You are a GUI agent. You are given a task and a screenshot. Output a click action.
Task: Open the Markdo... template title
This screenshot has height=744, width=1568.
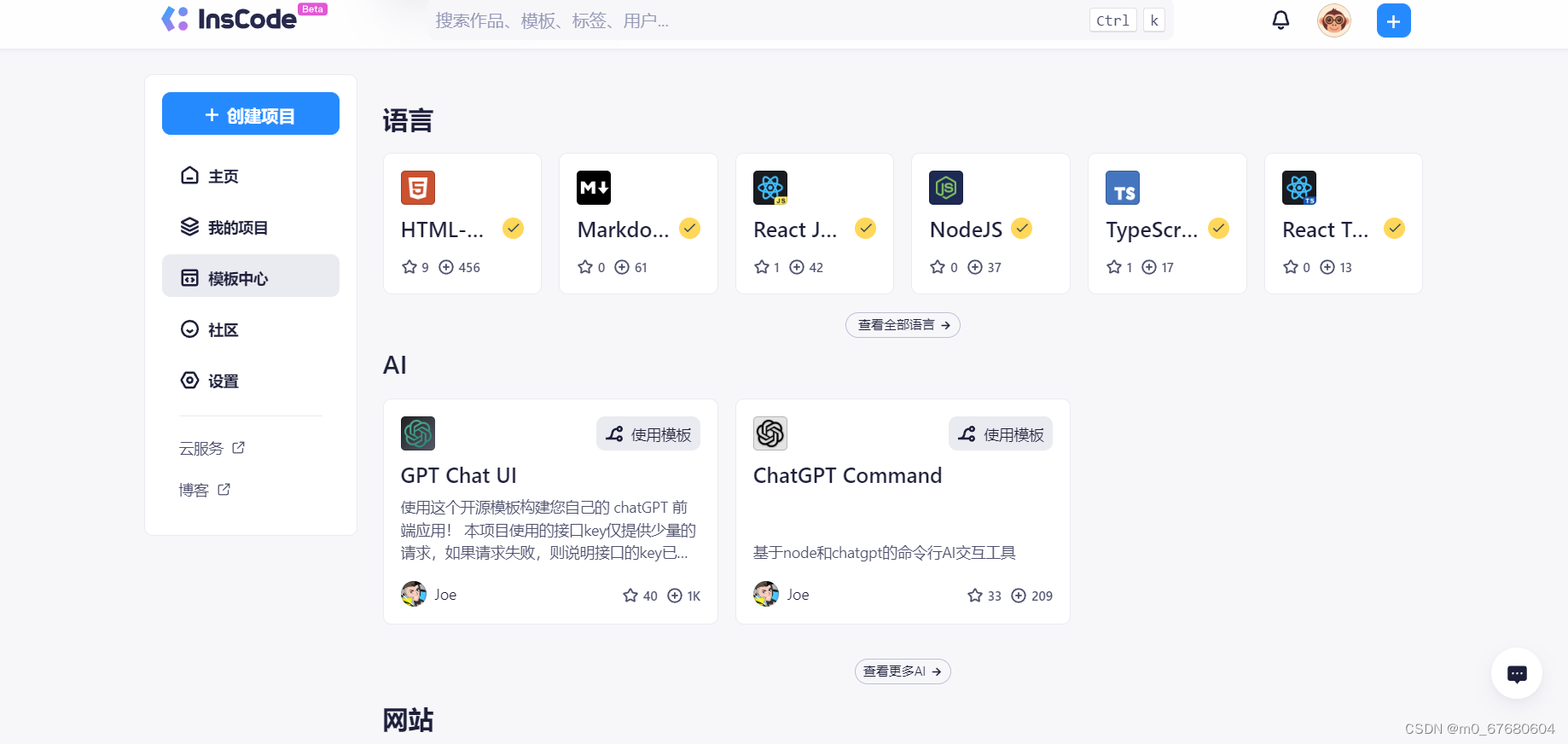click(x=623, y=230)
